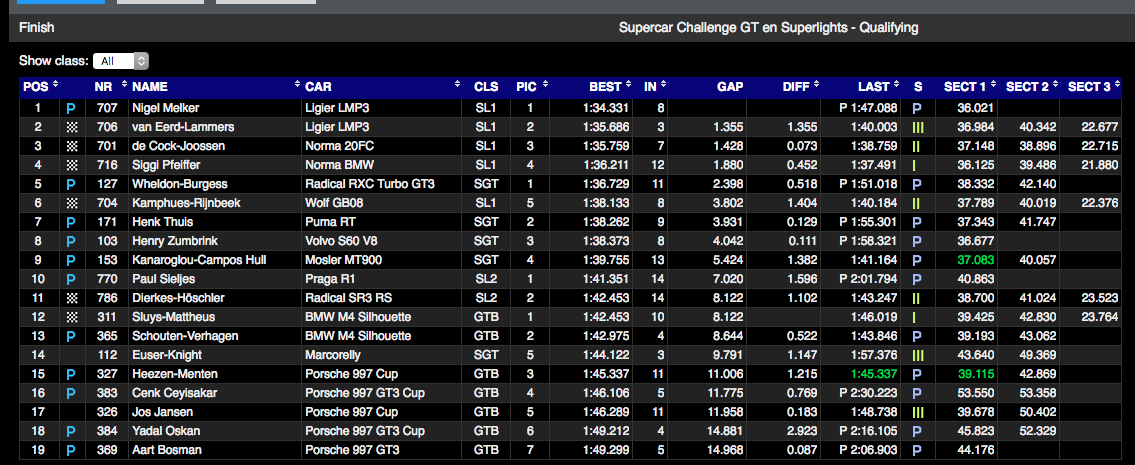
Task: Click the CAR column sort arrows
Action: click(457, 87)
